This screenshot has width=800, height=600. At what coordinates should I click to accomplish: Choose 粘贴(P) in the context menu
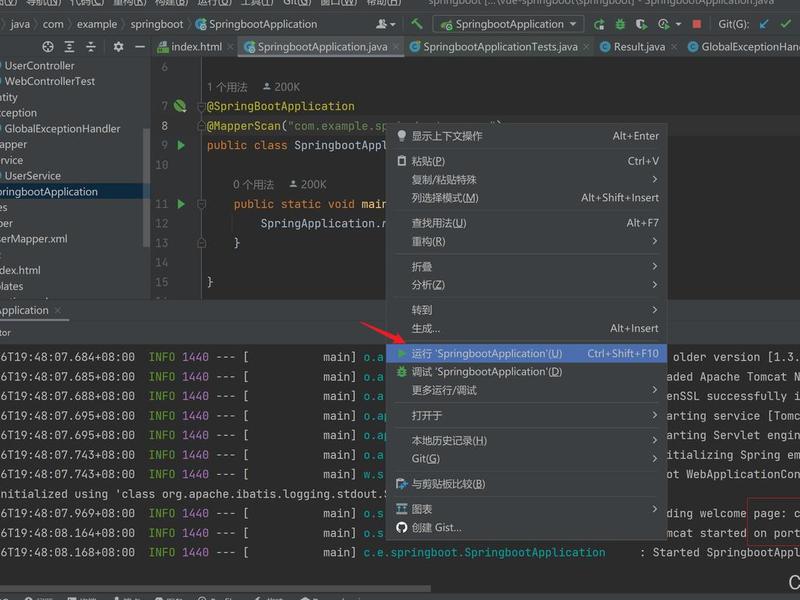(527, 161)
